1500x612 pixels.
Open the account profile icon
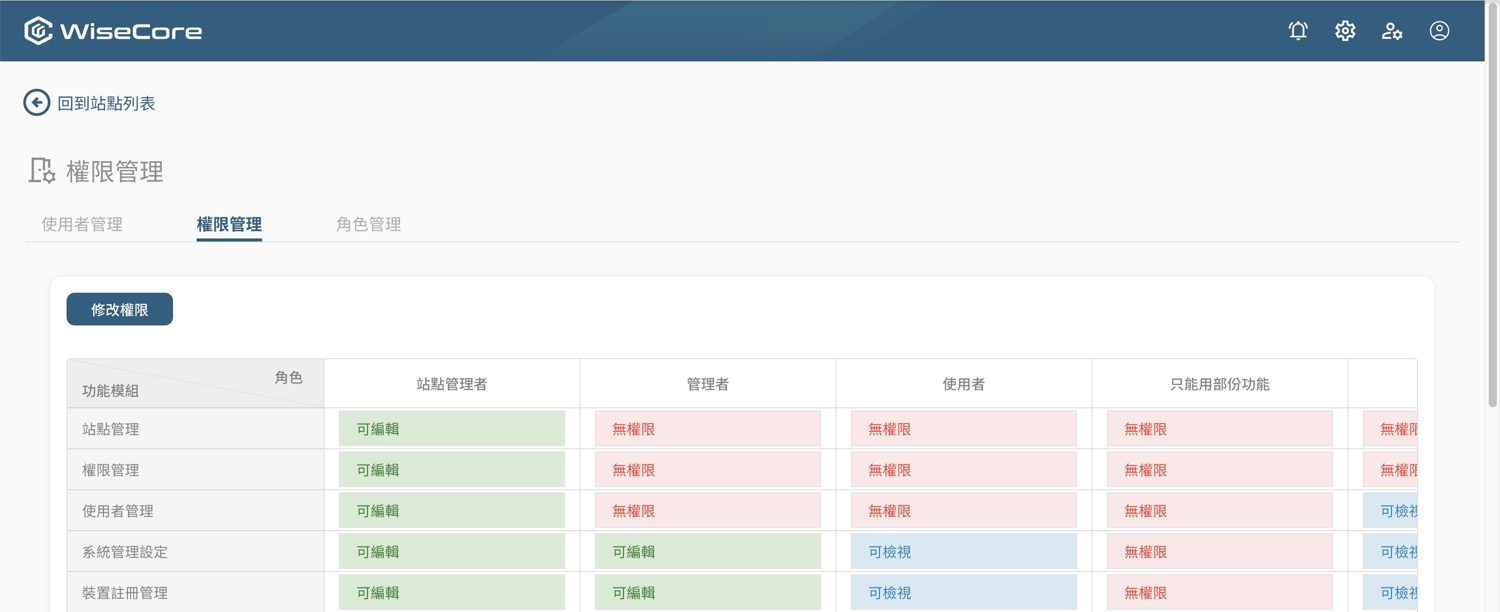click(1439, 31)
